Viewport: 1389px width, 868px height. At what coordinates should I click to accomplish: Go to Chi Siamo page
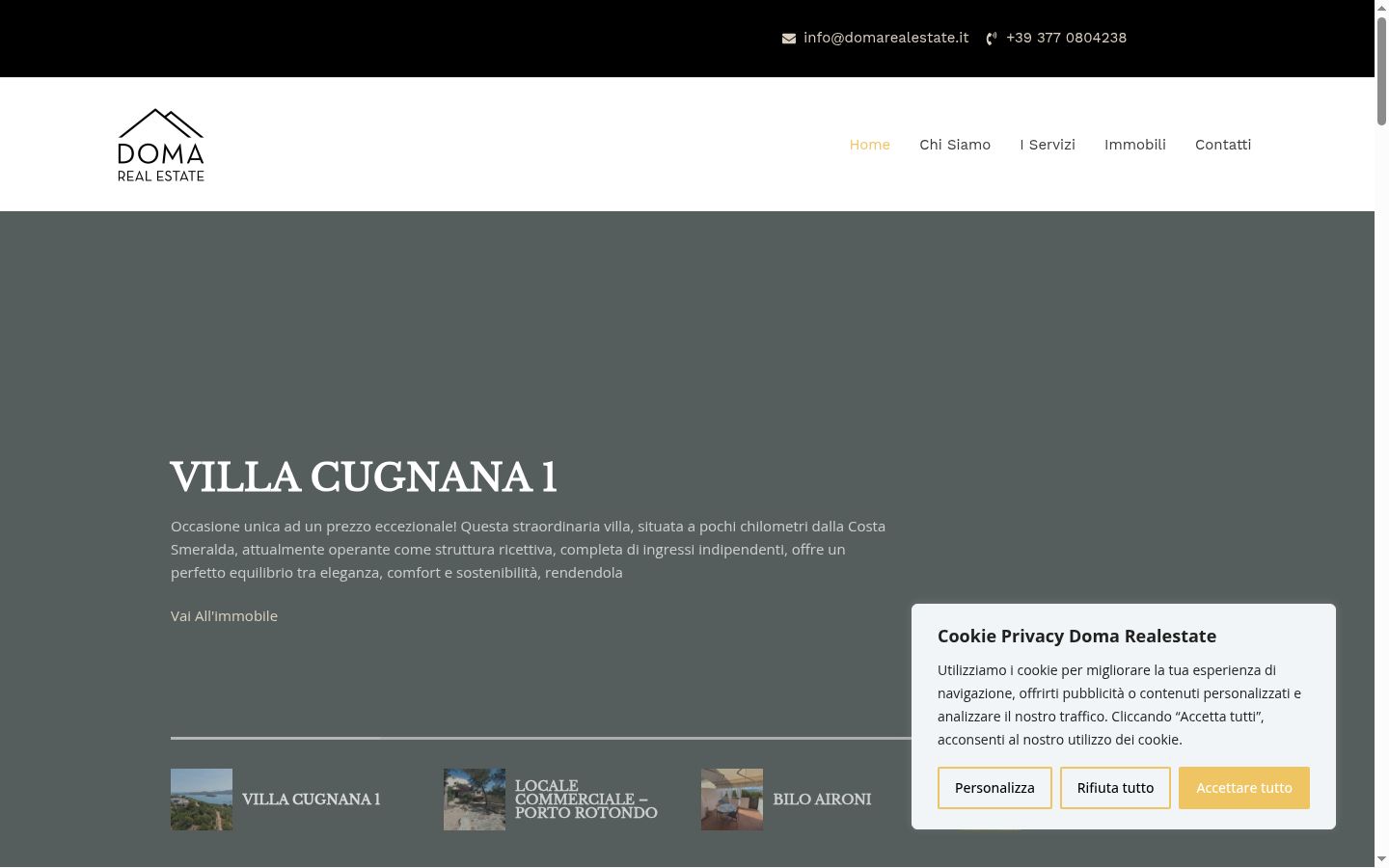955,145
